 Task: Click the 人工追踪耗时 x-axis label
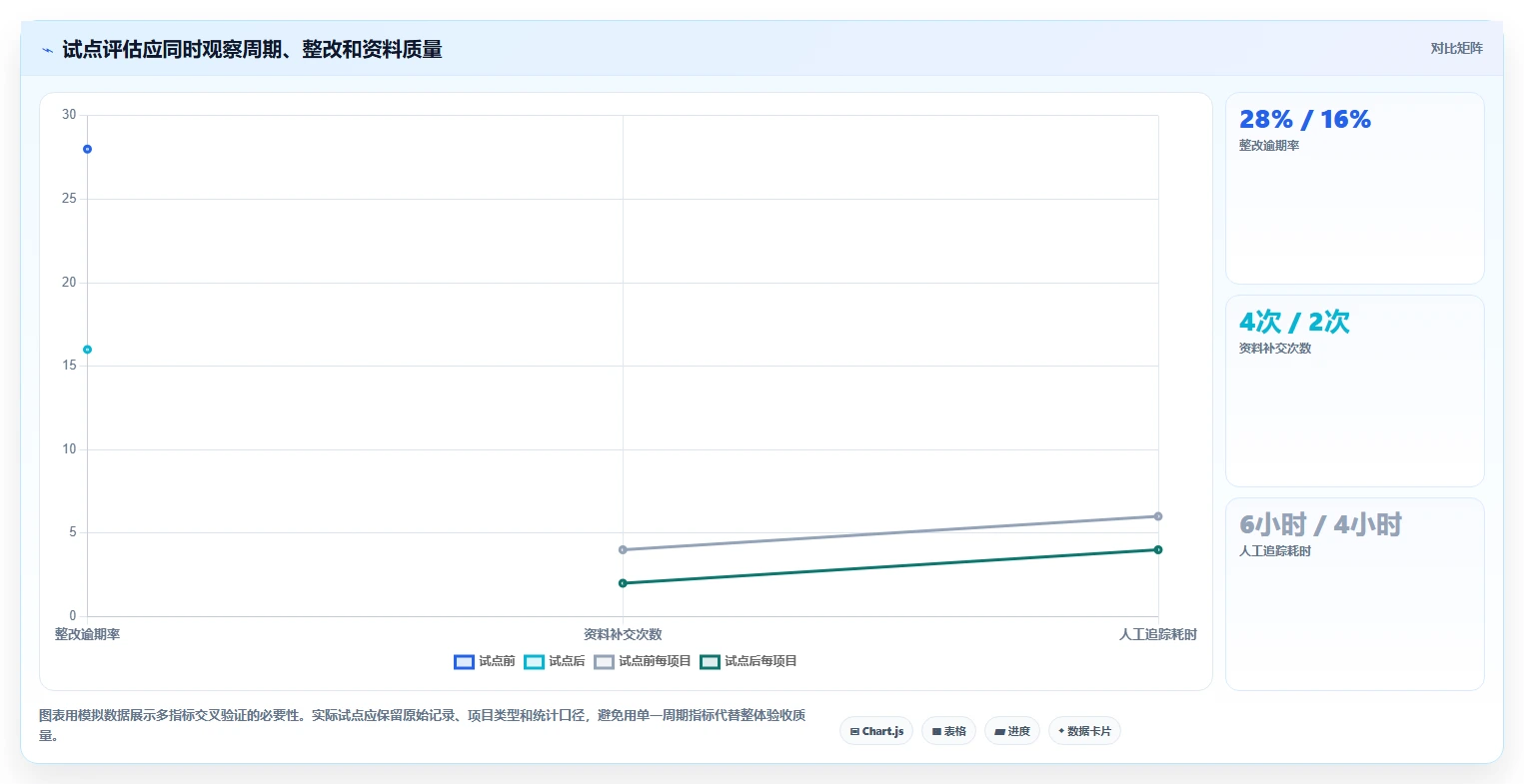pos(1158,634)
